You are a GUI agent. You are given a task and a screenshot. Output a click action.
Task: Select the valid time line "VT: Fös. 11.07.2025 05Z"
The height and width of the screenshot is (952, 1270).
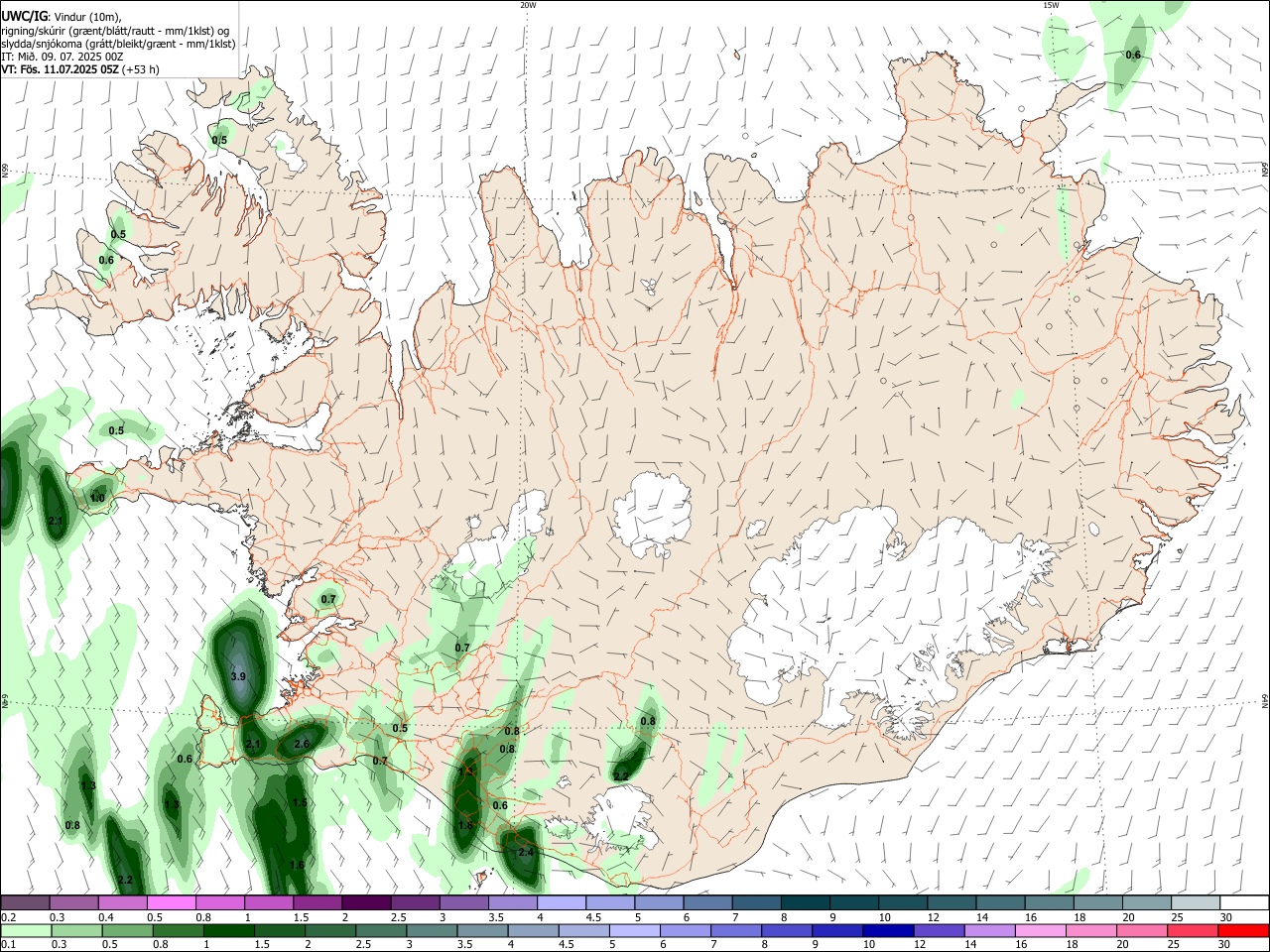(x=61, y=69)
